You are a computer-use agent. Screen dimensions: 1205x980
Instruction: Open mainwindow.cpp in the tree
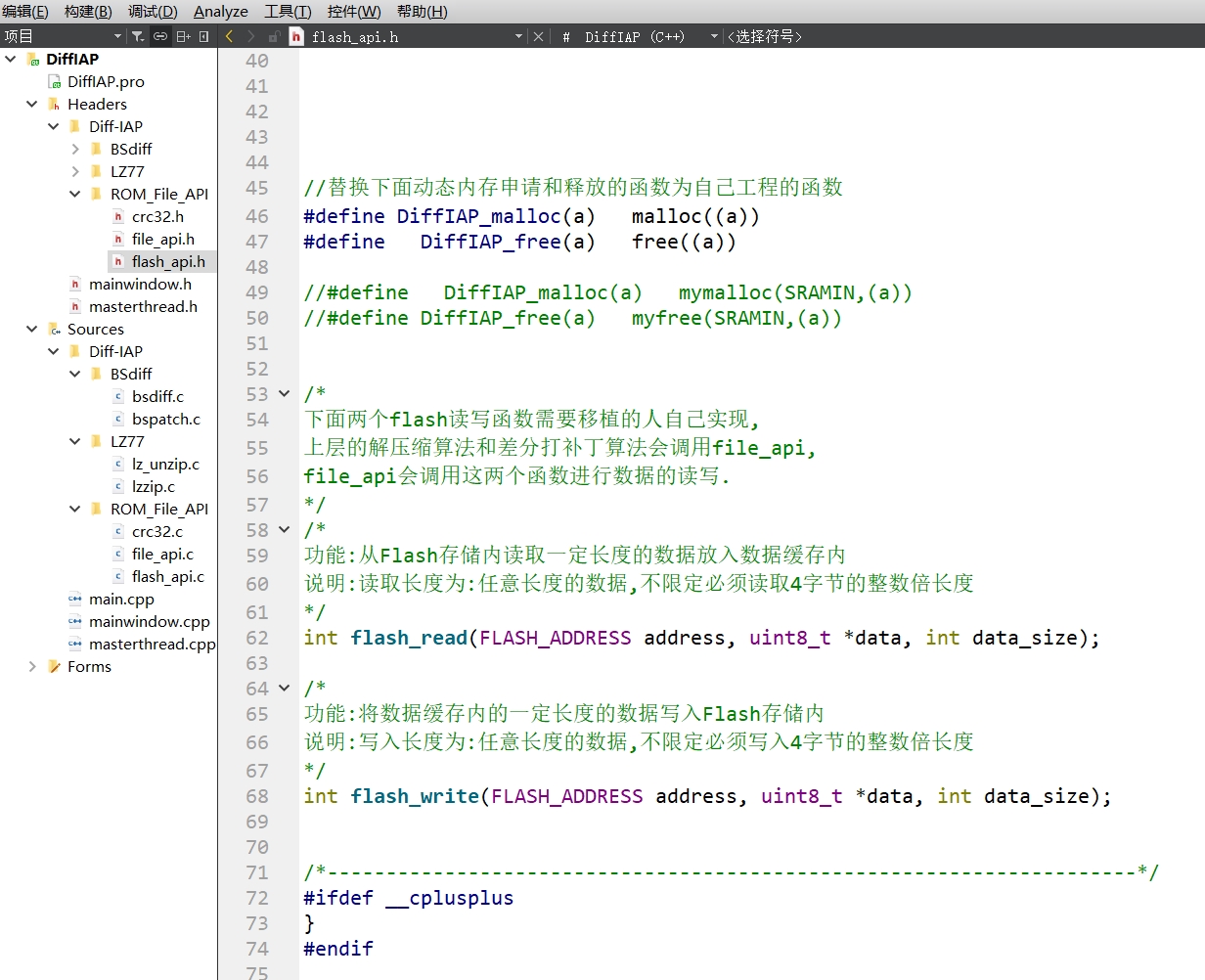[150, 621]
